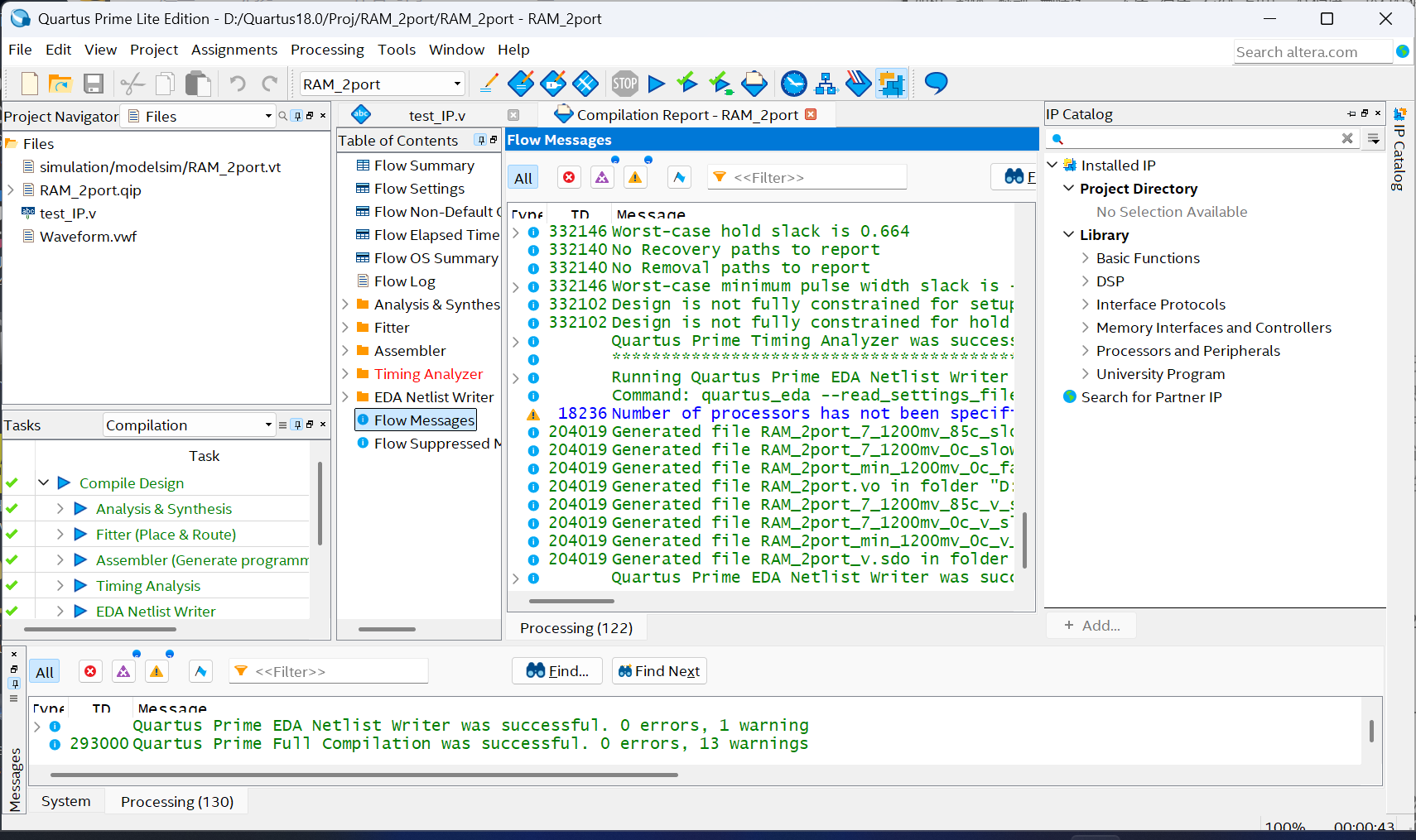Image resolution: width=1416 pixels, height=840 pixels.
Task: Switch to the test_IP.v tab
Action: (437, 115)
